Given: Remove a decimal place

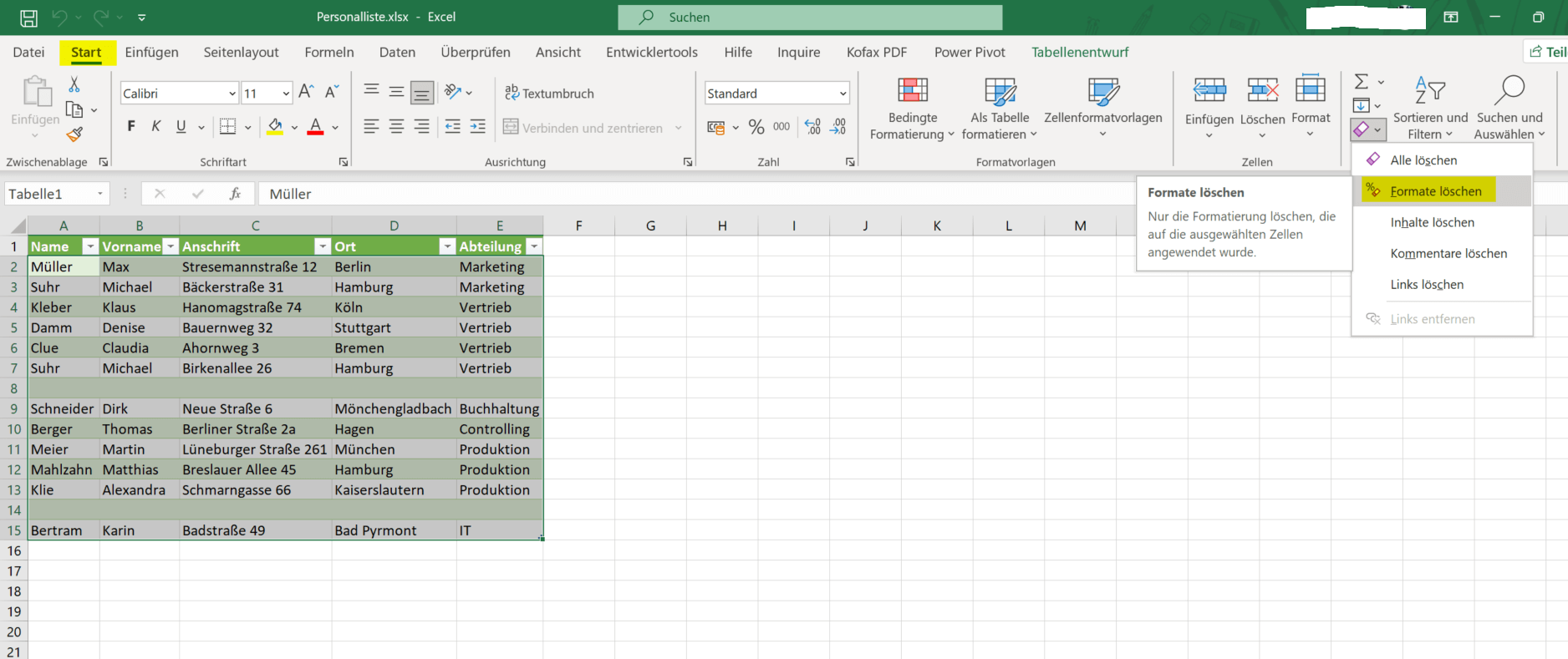Looking at the screenshot, I should pyautogui.click(x=838, y=127).
